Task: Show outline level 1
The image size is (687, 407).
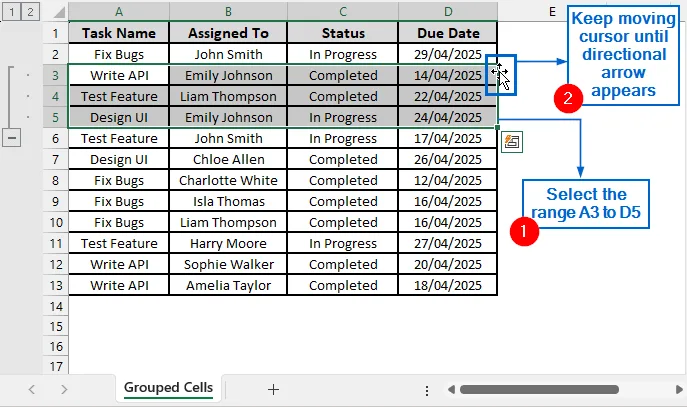Action: 12,12
